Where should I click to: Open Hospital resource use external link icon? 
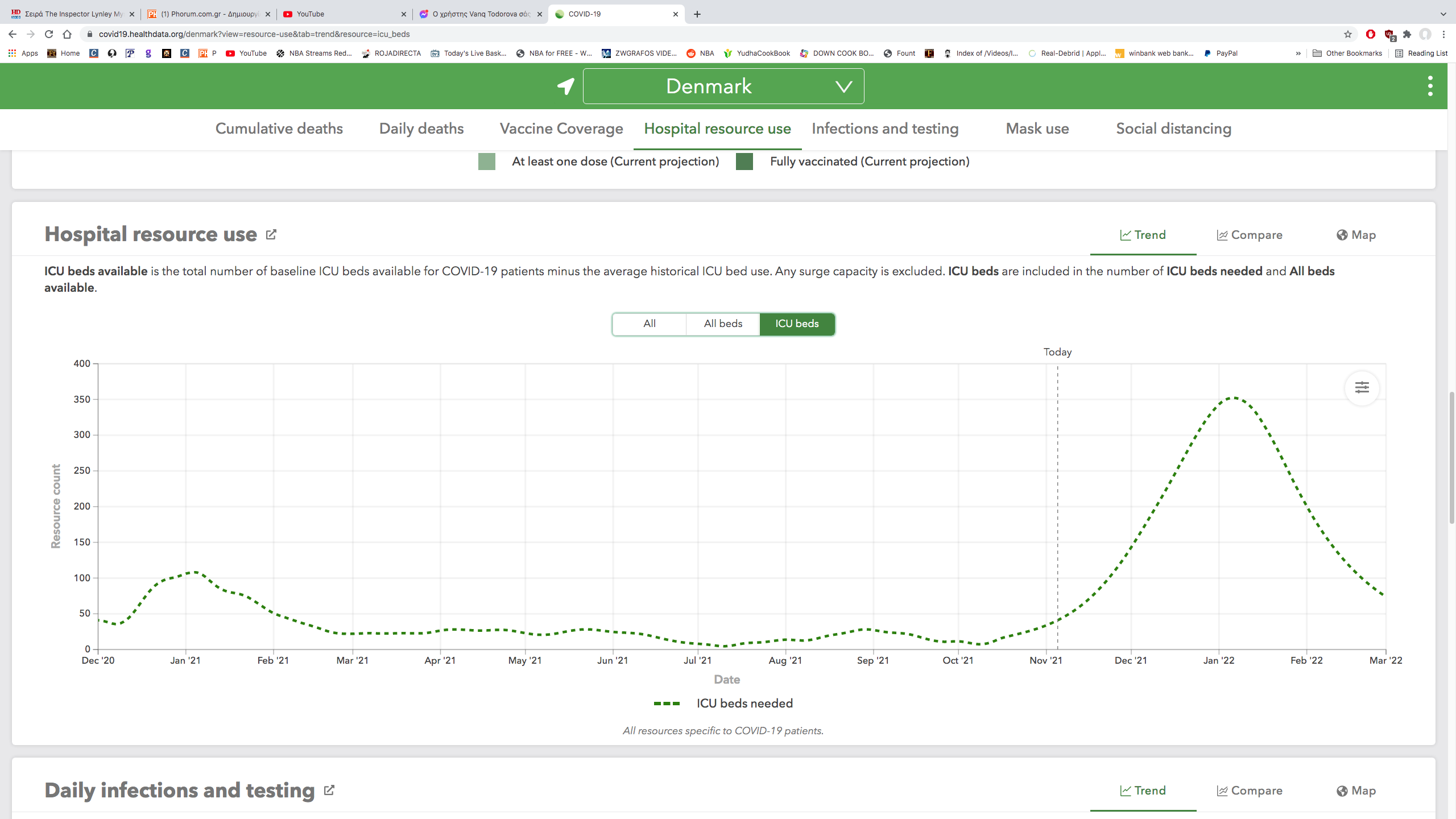point(271,234)
